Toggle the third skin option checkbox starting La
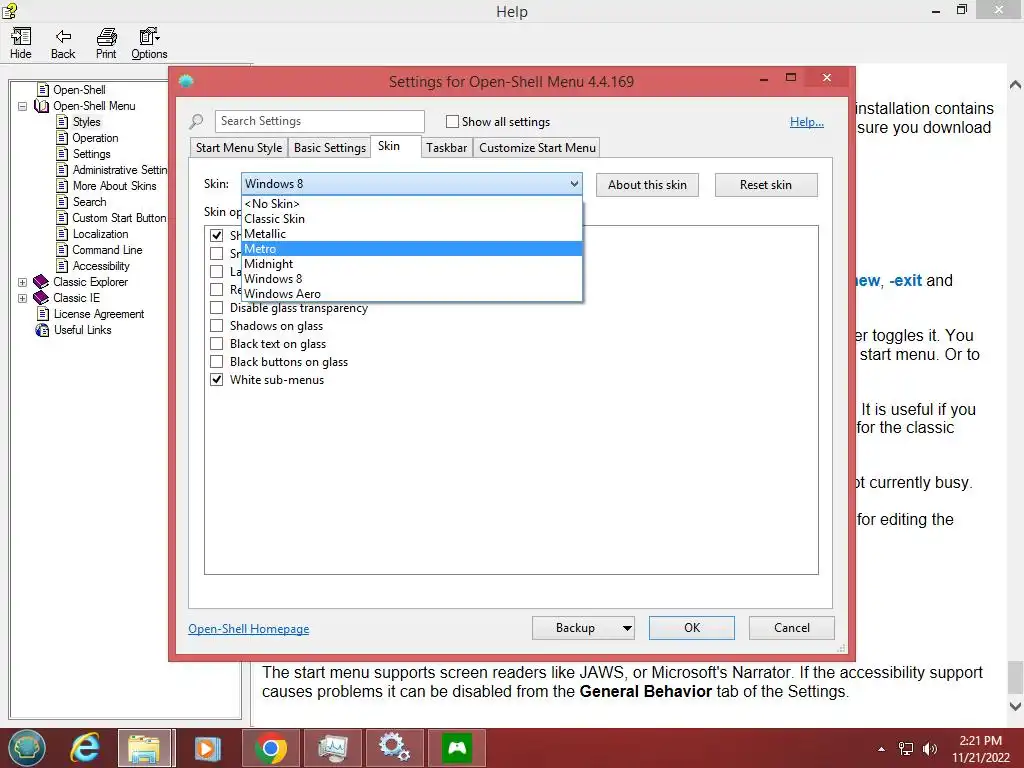 point(217,271)
